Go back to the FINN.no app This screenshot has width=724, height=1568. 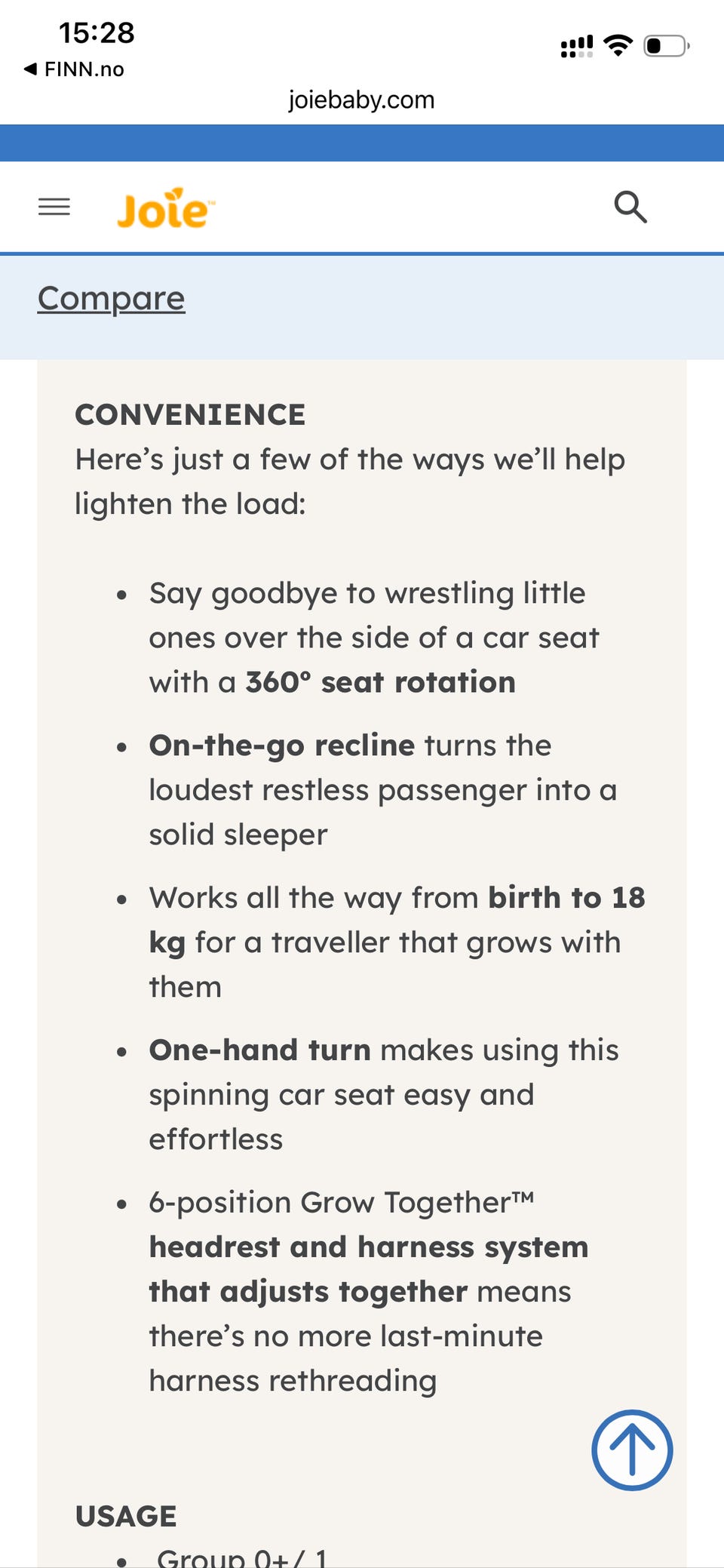(74, 69)
